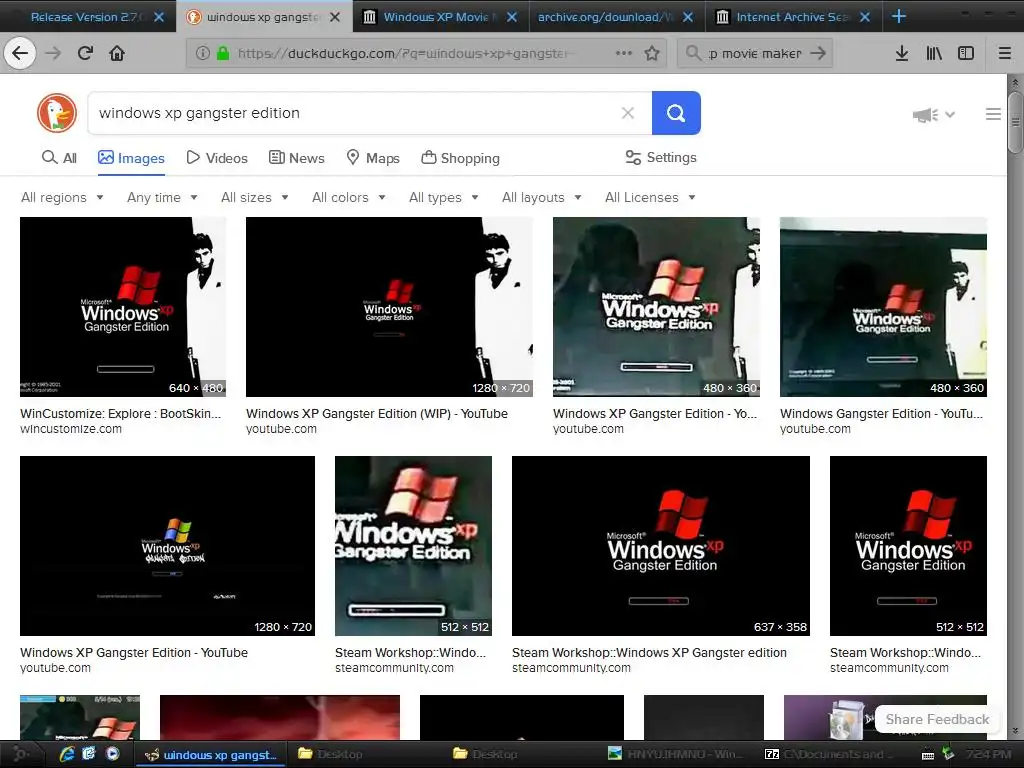Screen dimensions: 1024x768
Task: Open the DuckDuckGo megaphone icon
Action: point(925,115)
